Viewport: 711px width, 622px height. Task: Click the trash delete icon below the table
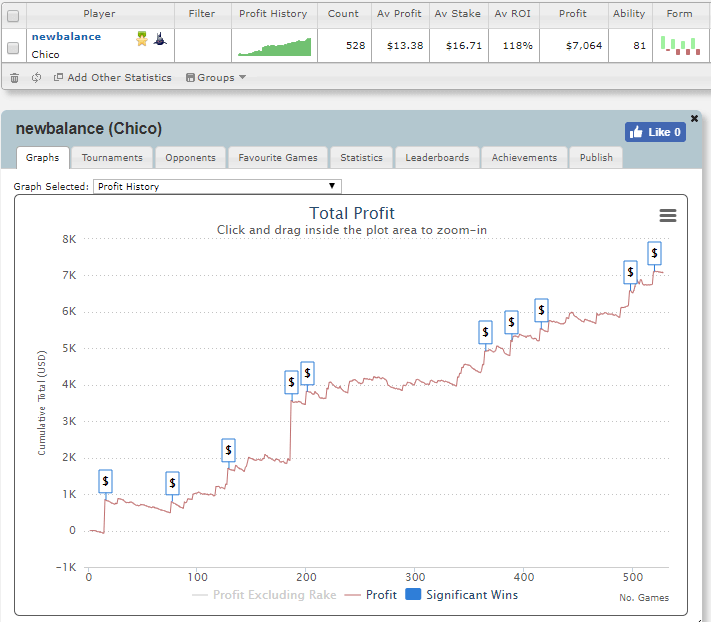15,78
